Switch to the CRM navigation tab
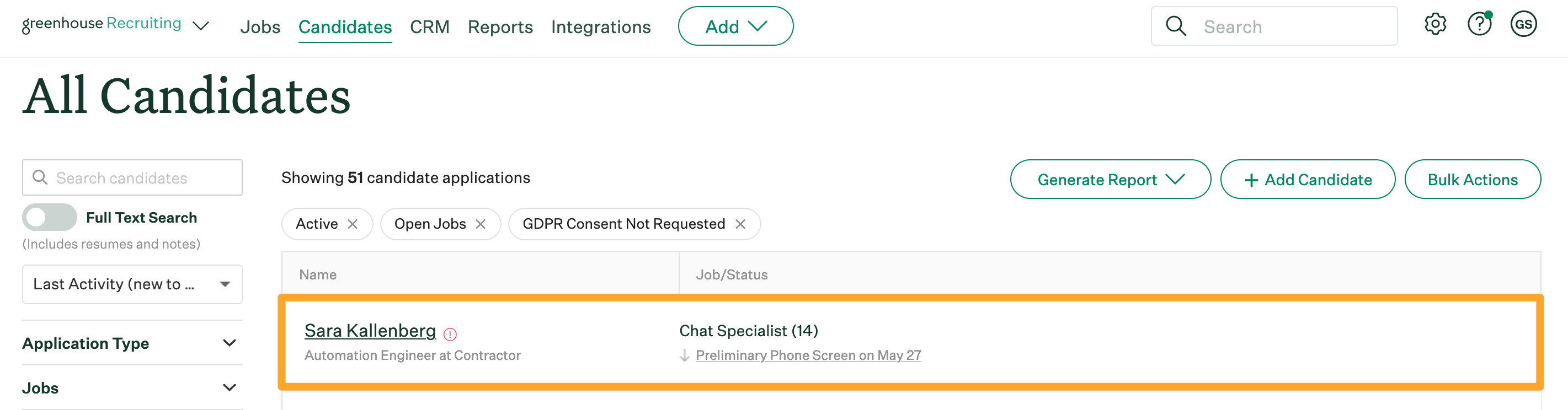The image size is (1568, 410). coord(429,27)
